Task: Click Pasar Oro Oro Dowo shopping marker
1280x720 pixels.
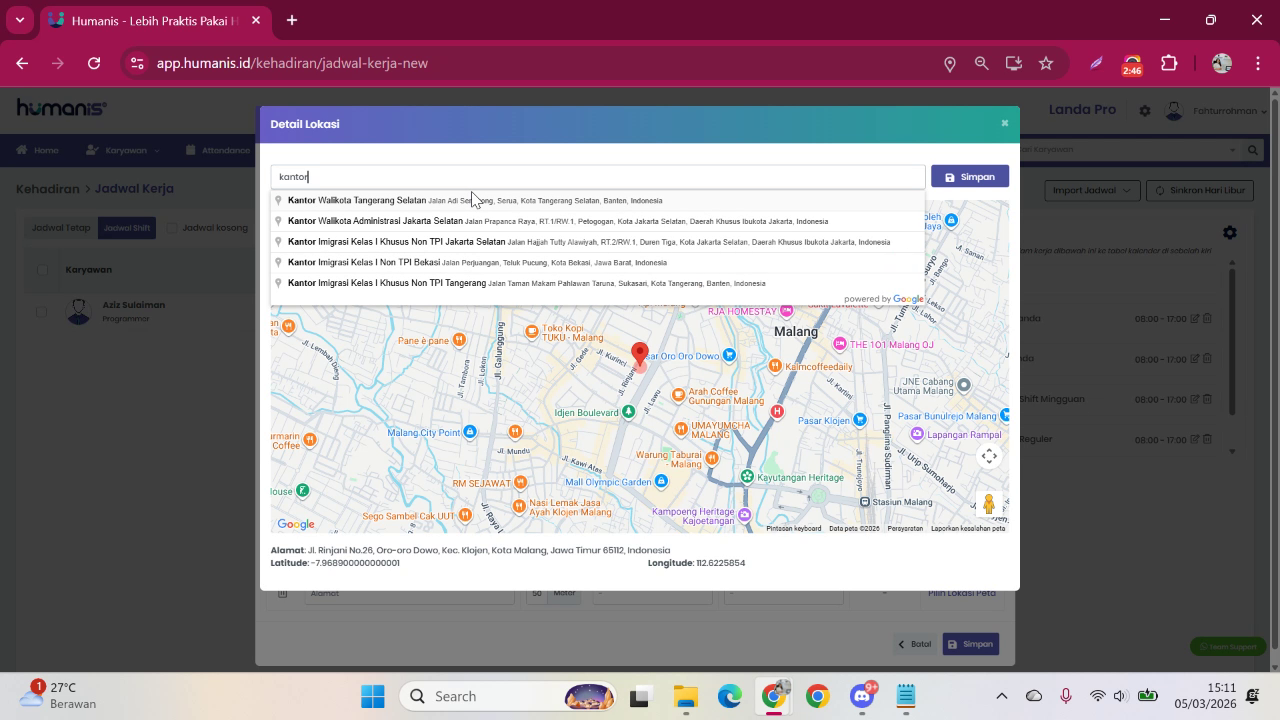Action: coord(729,355)
